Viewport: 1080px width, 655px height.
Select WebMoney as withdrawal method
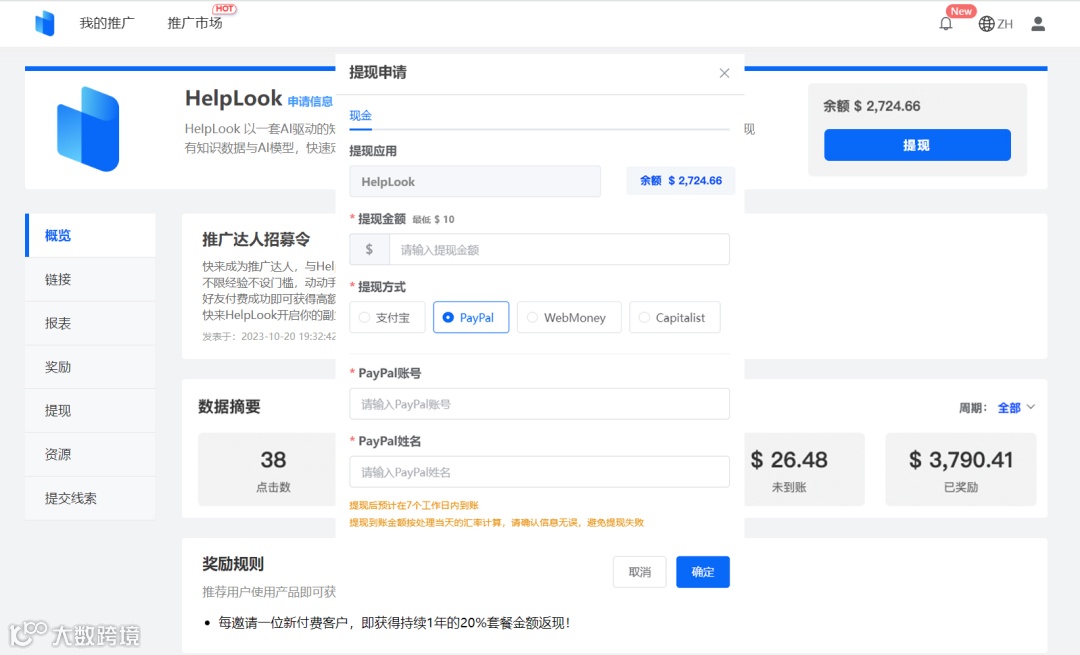(569, 317)
